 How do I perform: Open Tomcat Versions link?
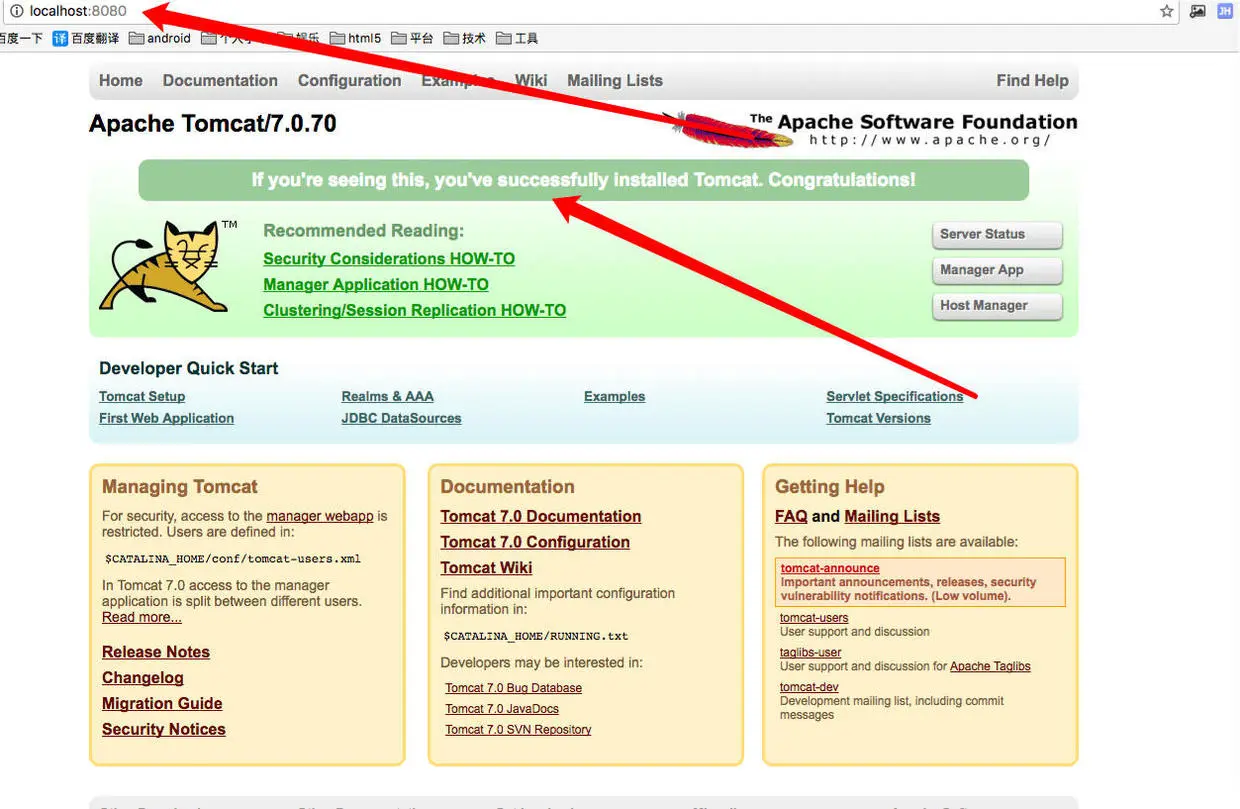[878, 419]
